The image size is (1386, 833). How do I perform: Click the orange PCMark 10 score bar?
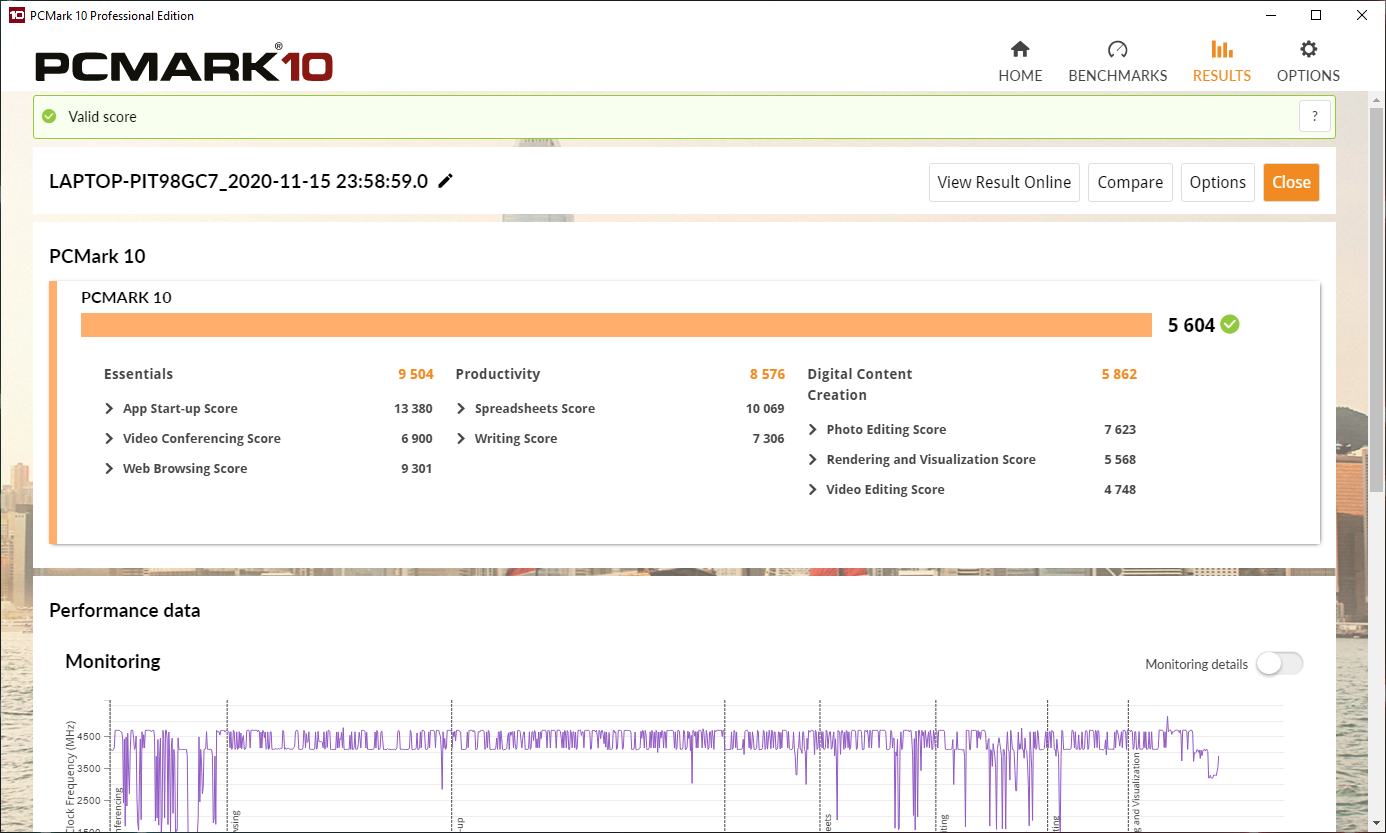616,325
